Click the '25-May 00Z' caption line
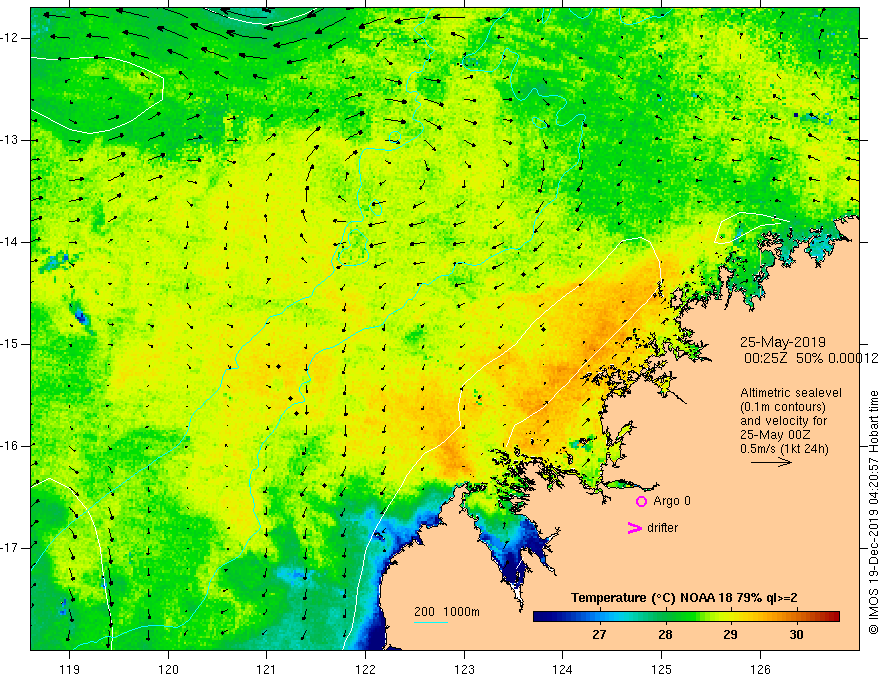 pyautogui.click(x=775, y=435)
